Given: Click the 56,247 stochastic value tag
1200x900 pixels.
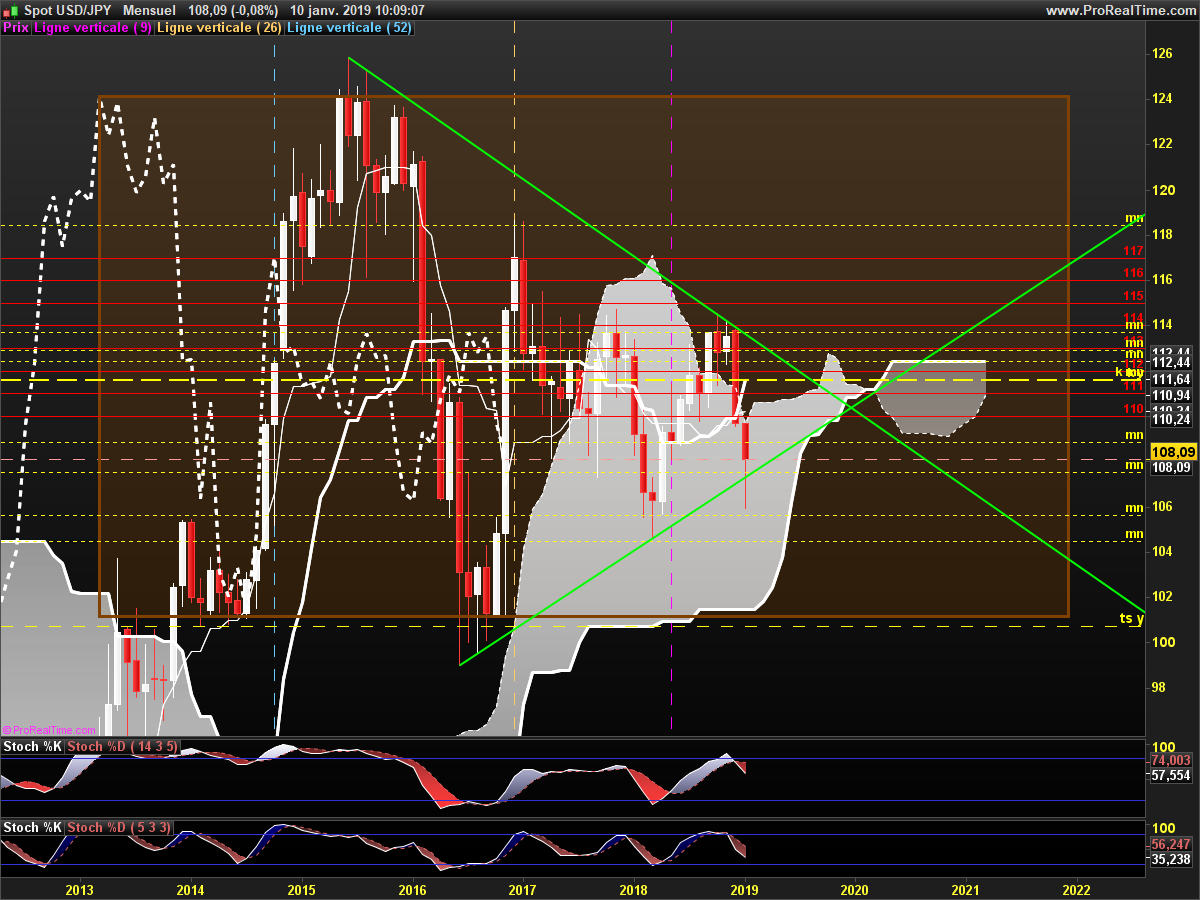Looking at the screenshot, I should 1171,844.
